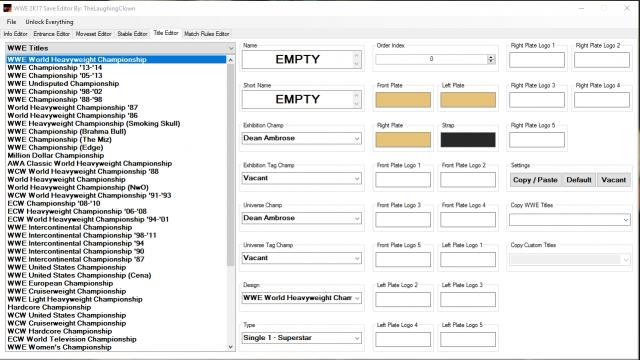Click the Right Plate Logo 2 field

point(602,60)
